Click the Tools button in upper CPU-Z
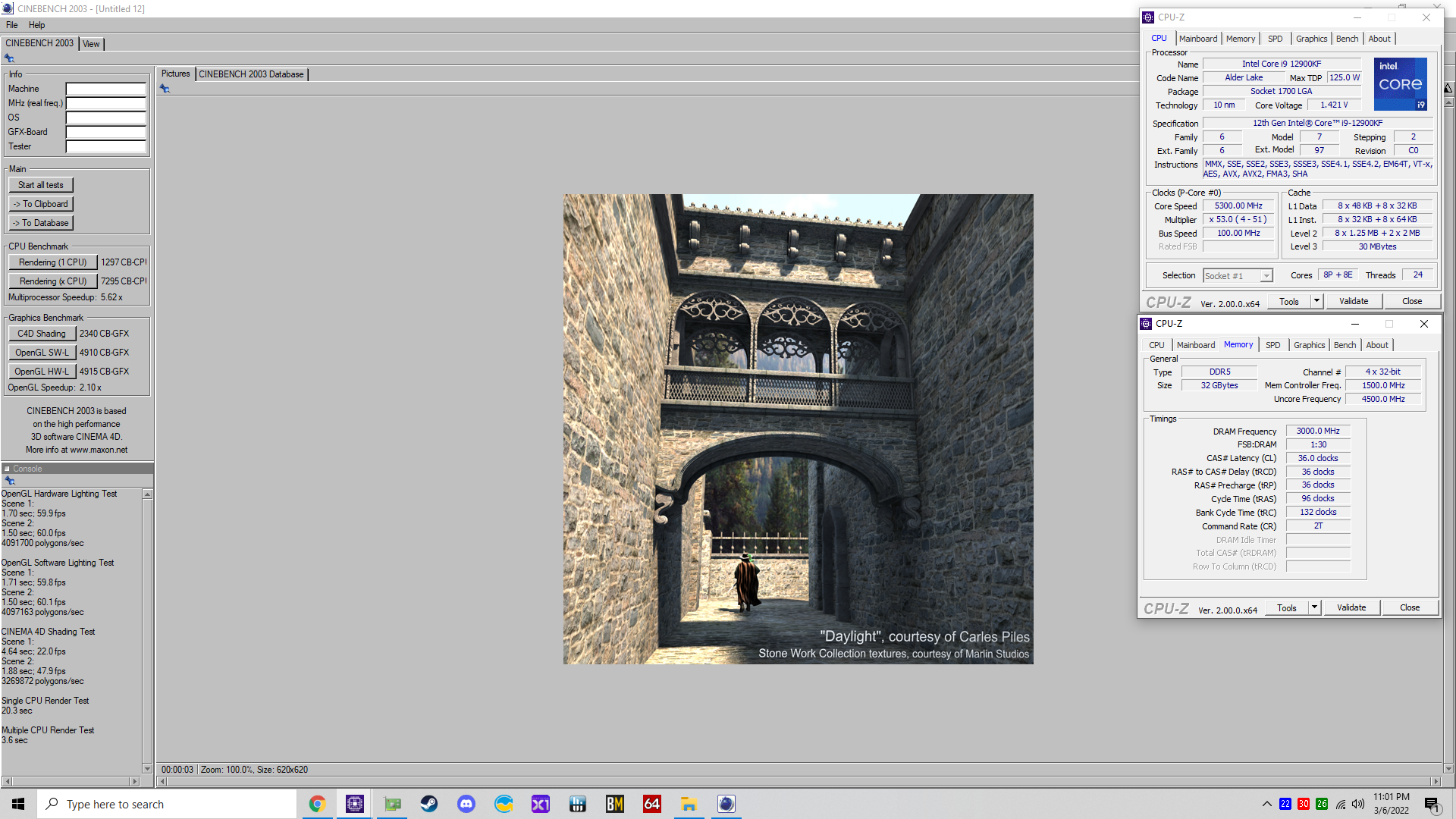Viewport: 1456px width, 819px height. pyautogui.click(x=1289, y=301)
